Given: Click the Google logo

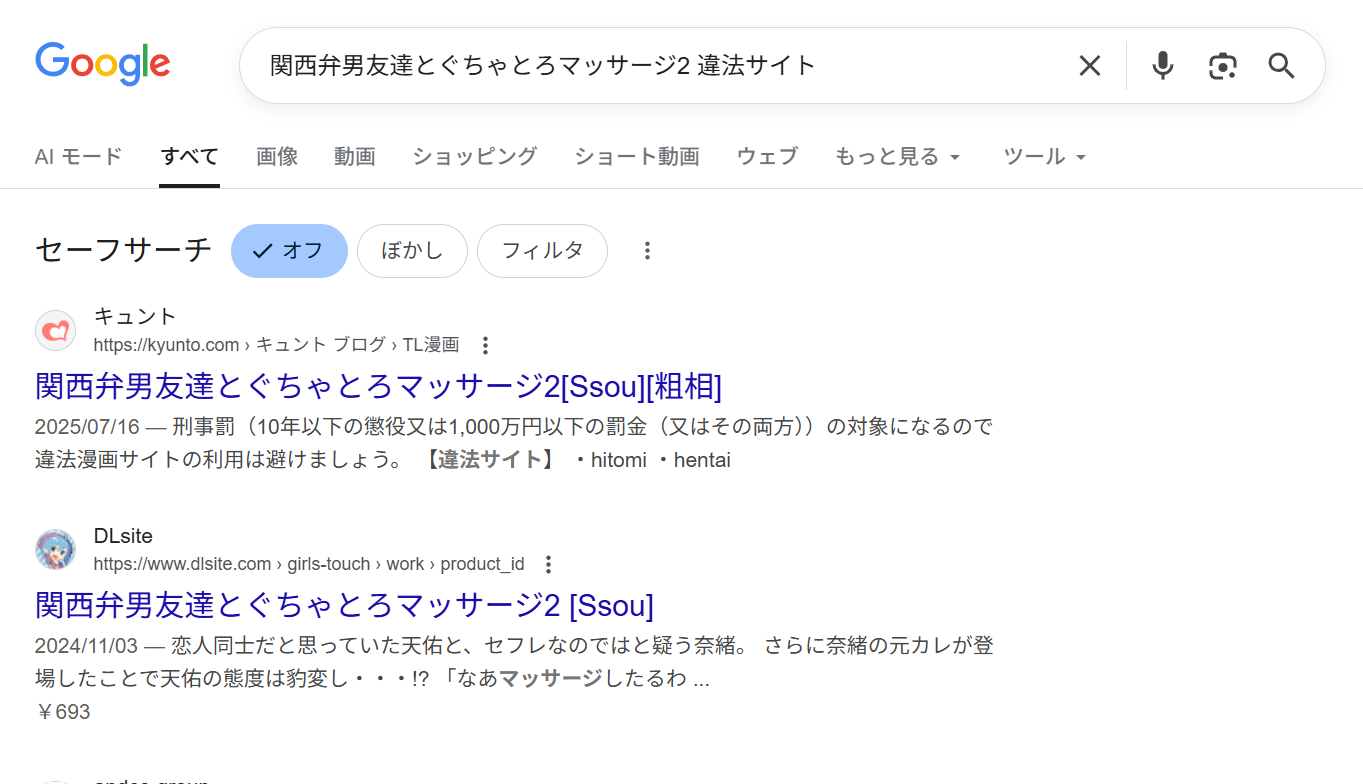Looking at the screenshot, I should click(x=101, y=63).
